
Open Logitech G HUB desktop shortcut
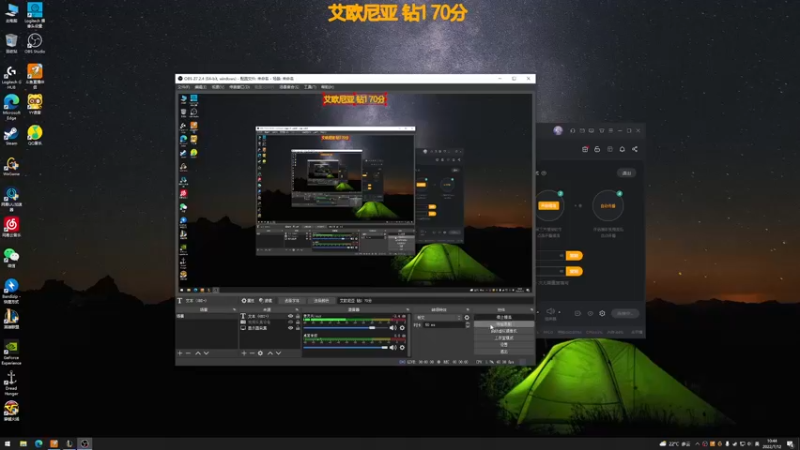[11, 77]
